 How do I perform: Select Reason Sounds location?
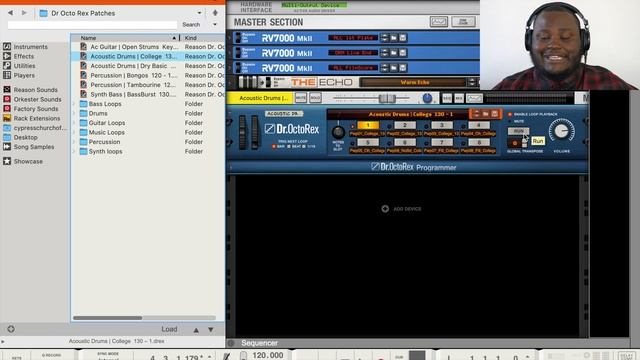pyautogui.click(x=30, y=89)
